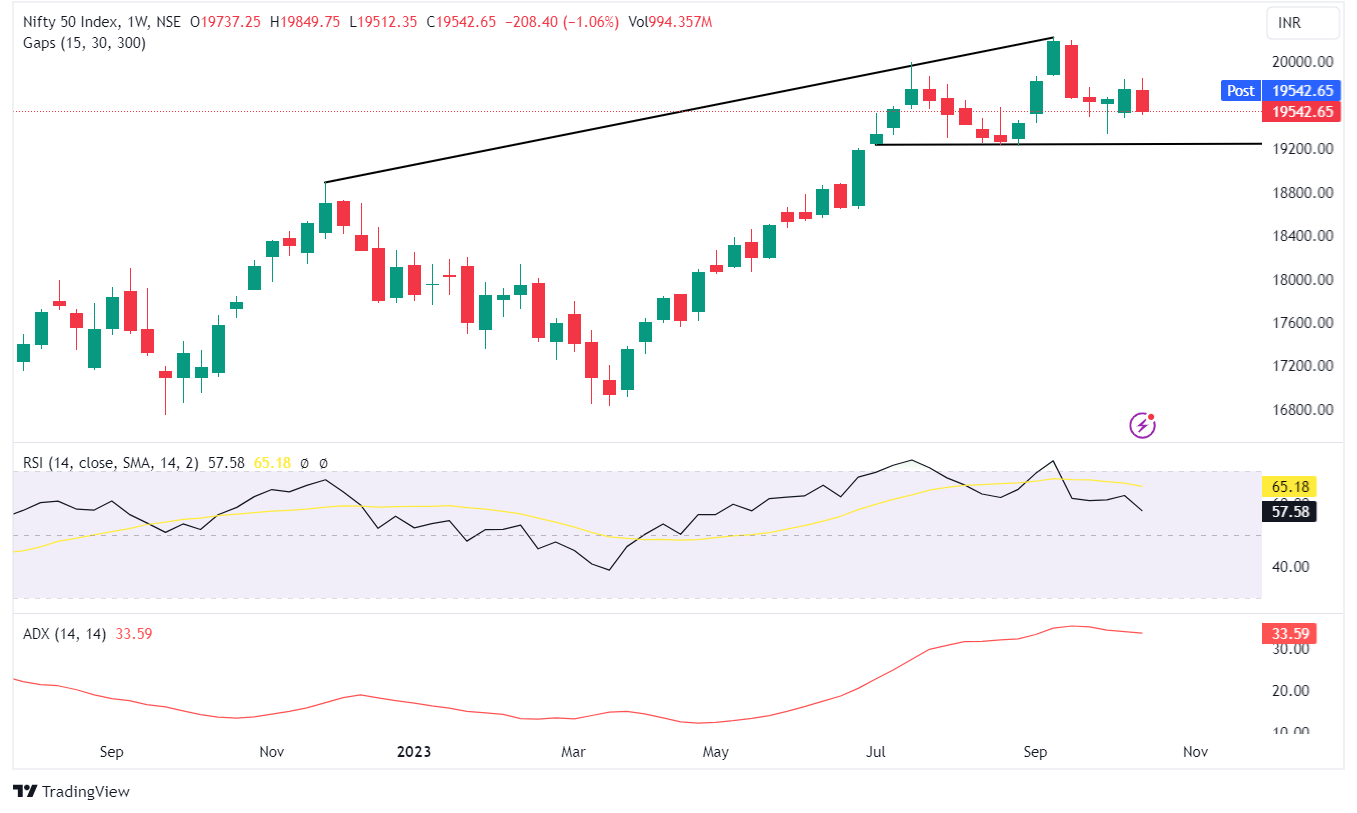
Task: Click the Nov label near chart's right end
Action: point(1196,750)
